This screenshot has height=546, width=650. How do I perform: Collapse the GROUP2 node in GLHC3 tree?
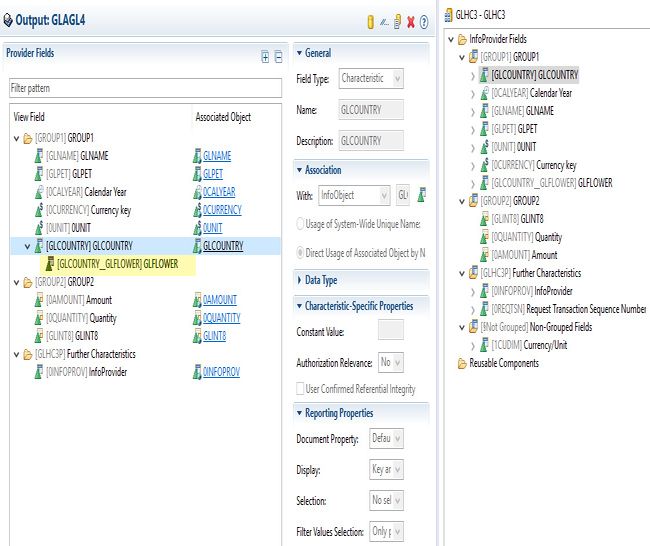coord(462,201)
